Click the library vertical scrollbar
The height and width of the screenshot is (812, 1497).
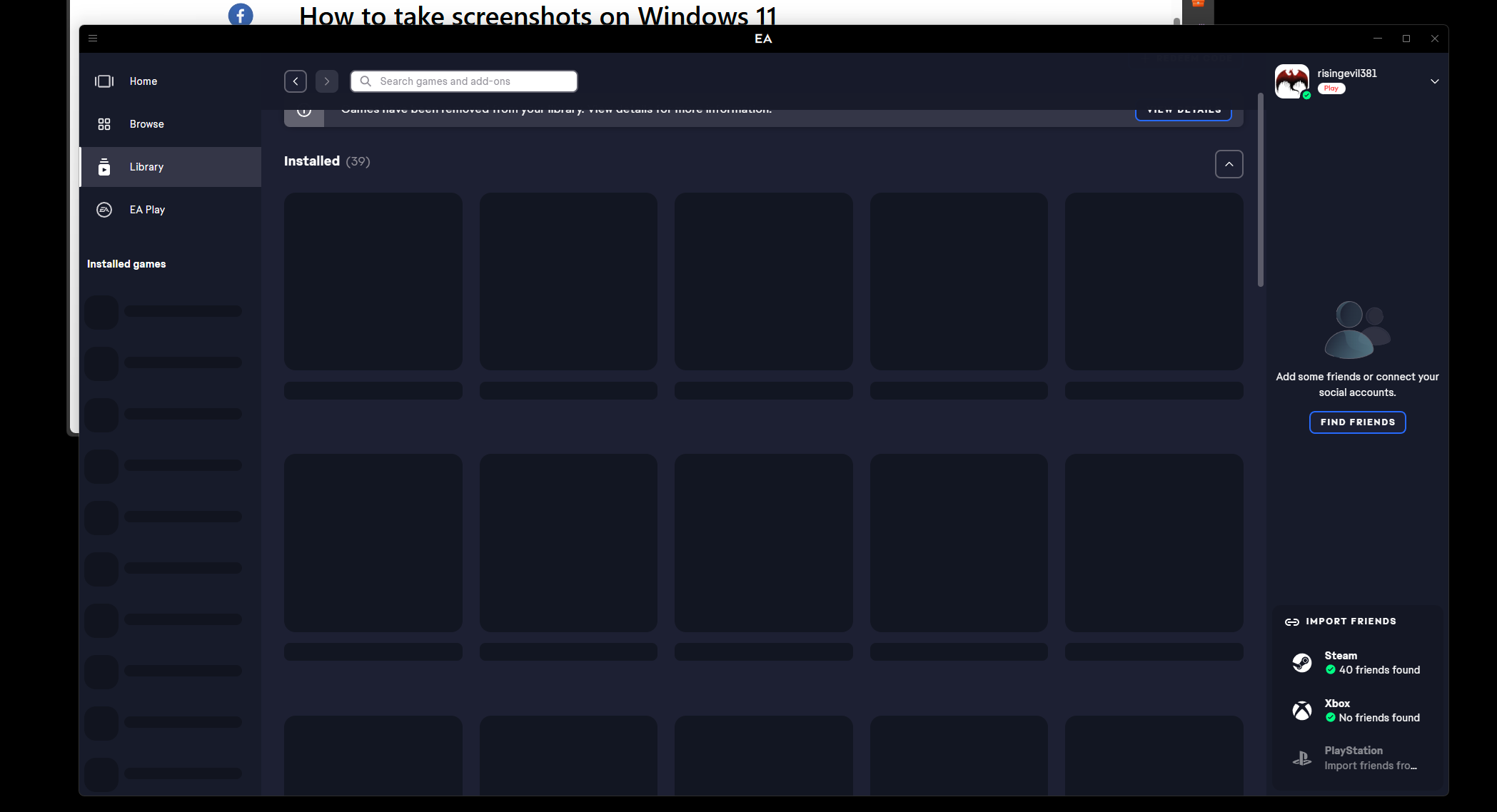pos(1261,190)
